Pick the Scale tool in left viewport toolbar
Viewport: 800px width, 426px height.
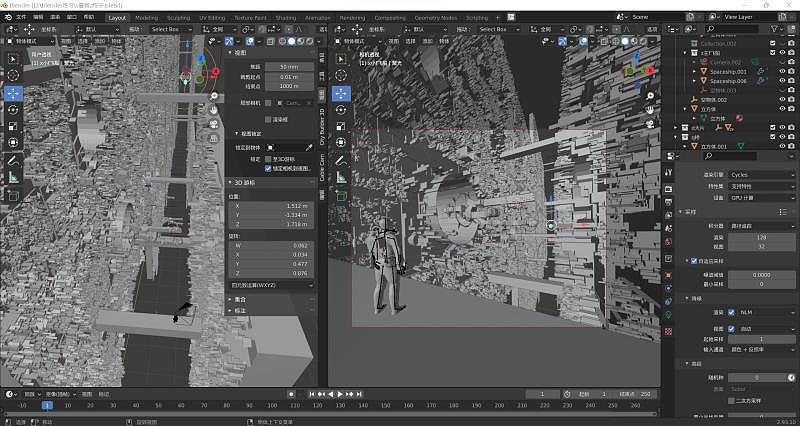13,126
